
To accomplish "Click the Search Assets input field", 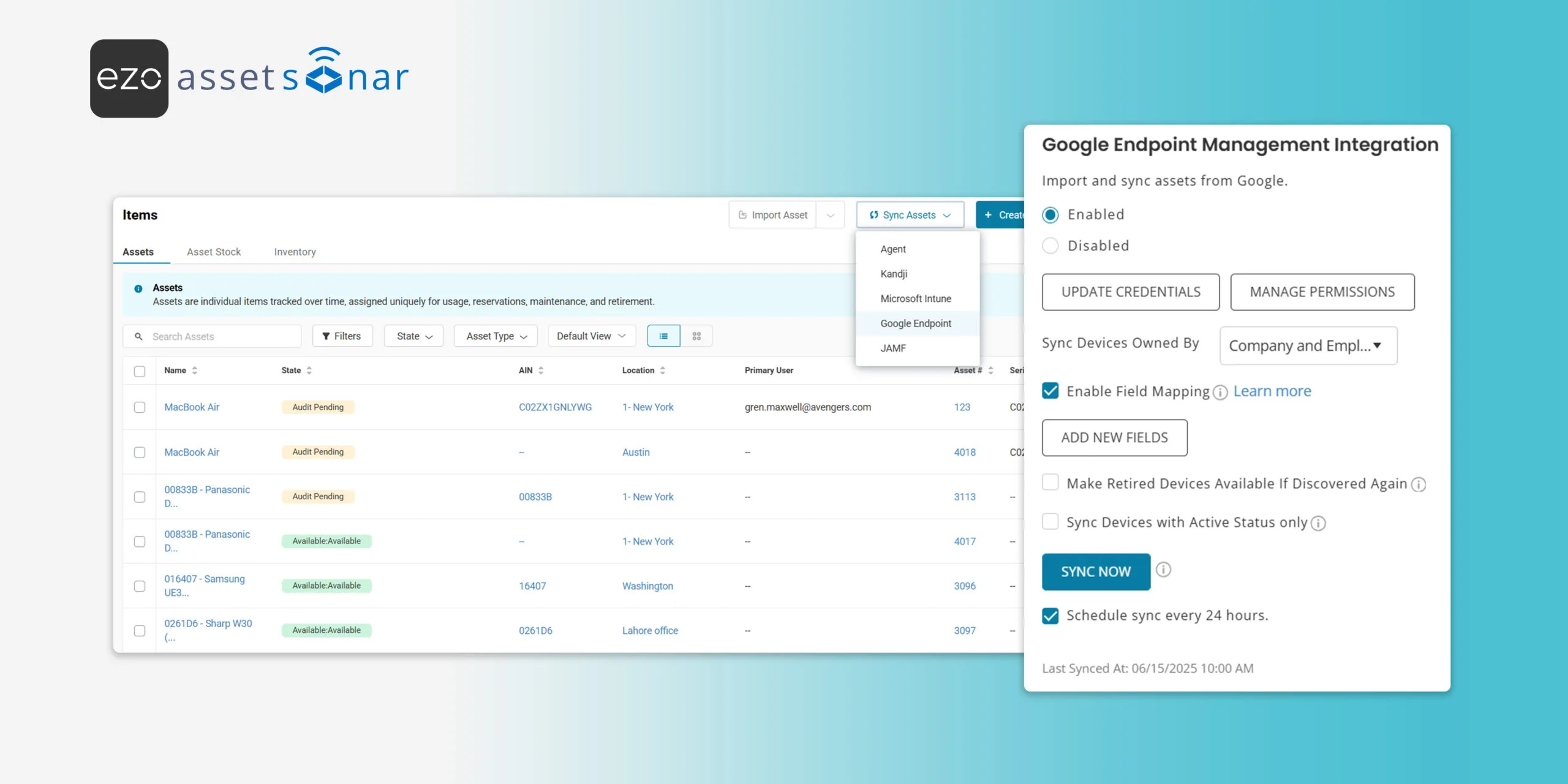I will click(212, 336).
